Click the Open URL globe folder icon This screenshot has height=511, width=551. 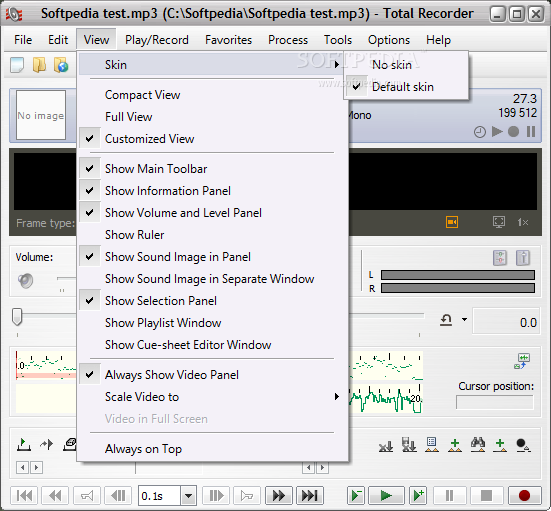pos(61,65)
